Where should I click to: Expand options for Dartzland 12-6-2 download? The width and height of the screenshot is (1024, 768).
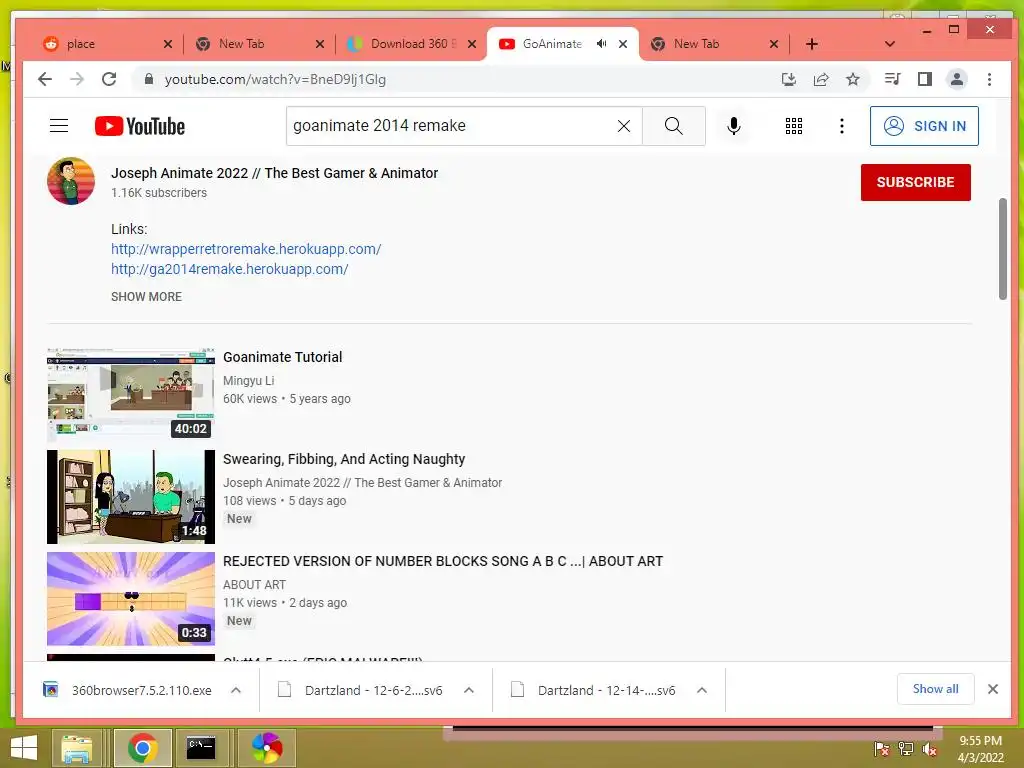point(469,690)
